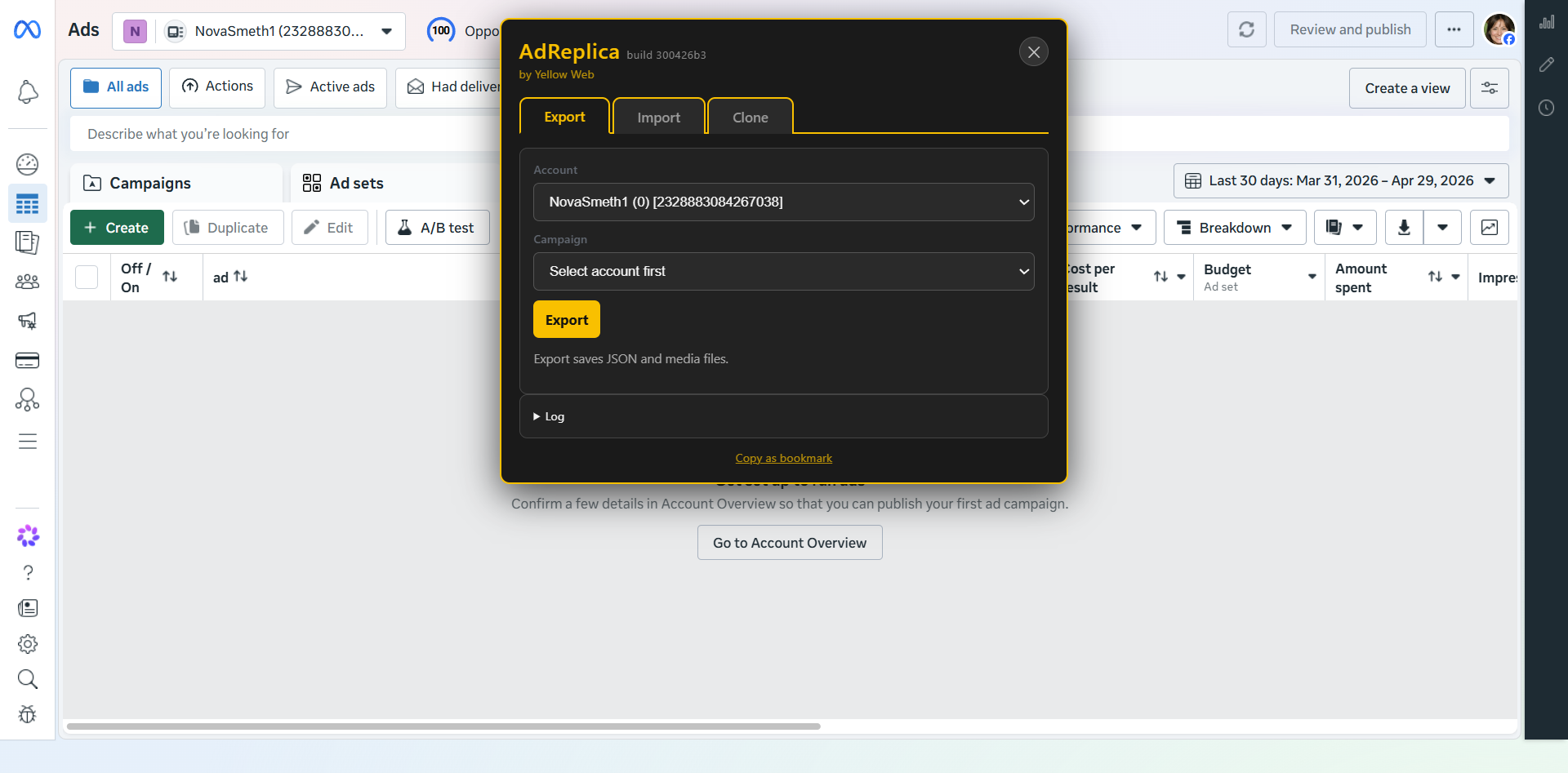Image resolution: width=1568 pixels, height=773 pixels.
Task: Open the AdReplica Account dropdown
Action: pyautogui.click(x=784, y=202)
